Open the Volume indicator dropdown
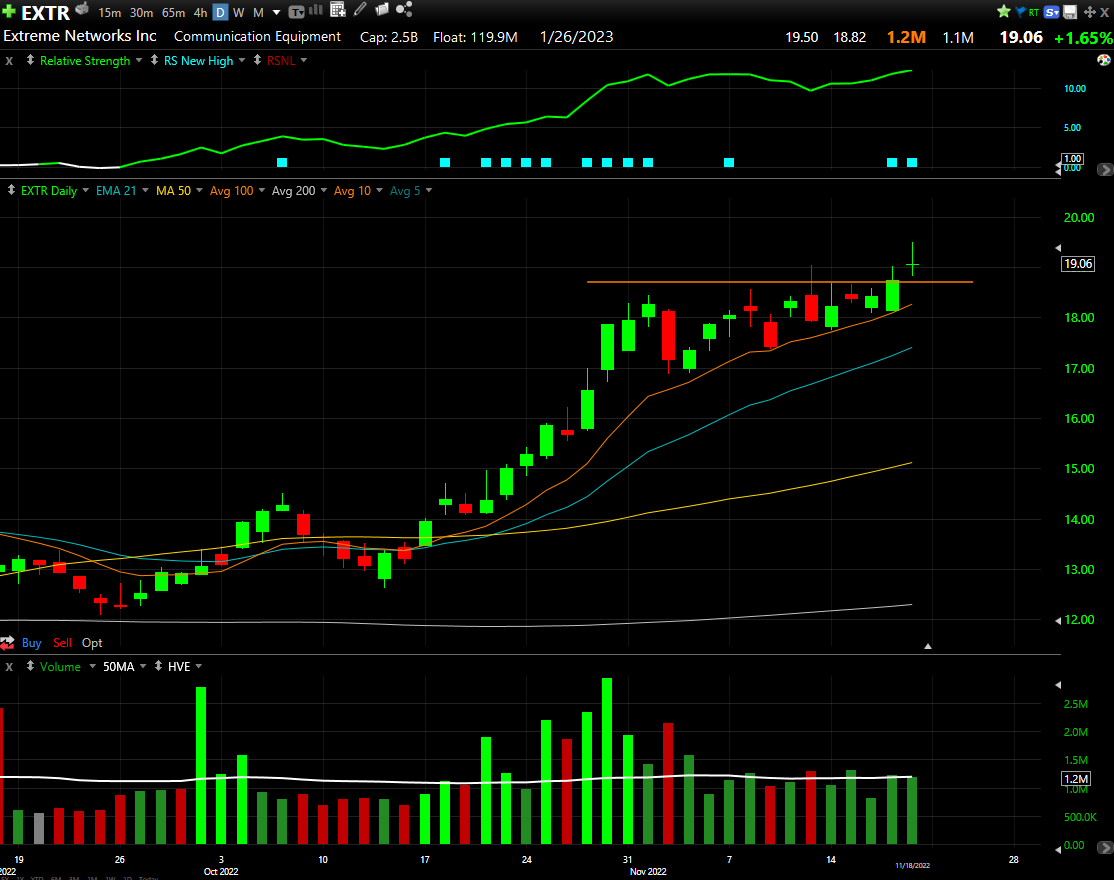1114x880 pixels. [x=92, y=666]
